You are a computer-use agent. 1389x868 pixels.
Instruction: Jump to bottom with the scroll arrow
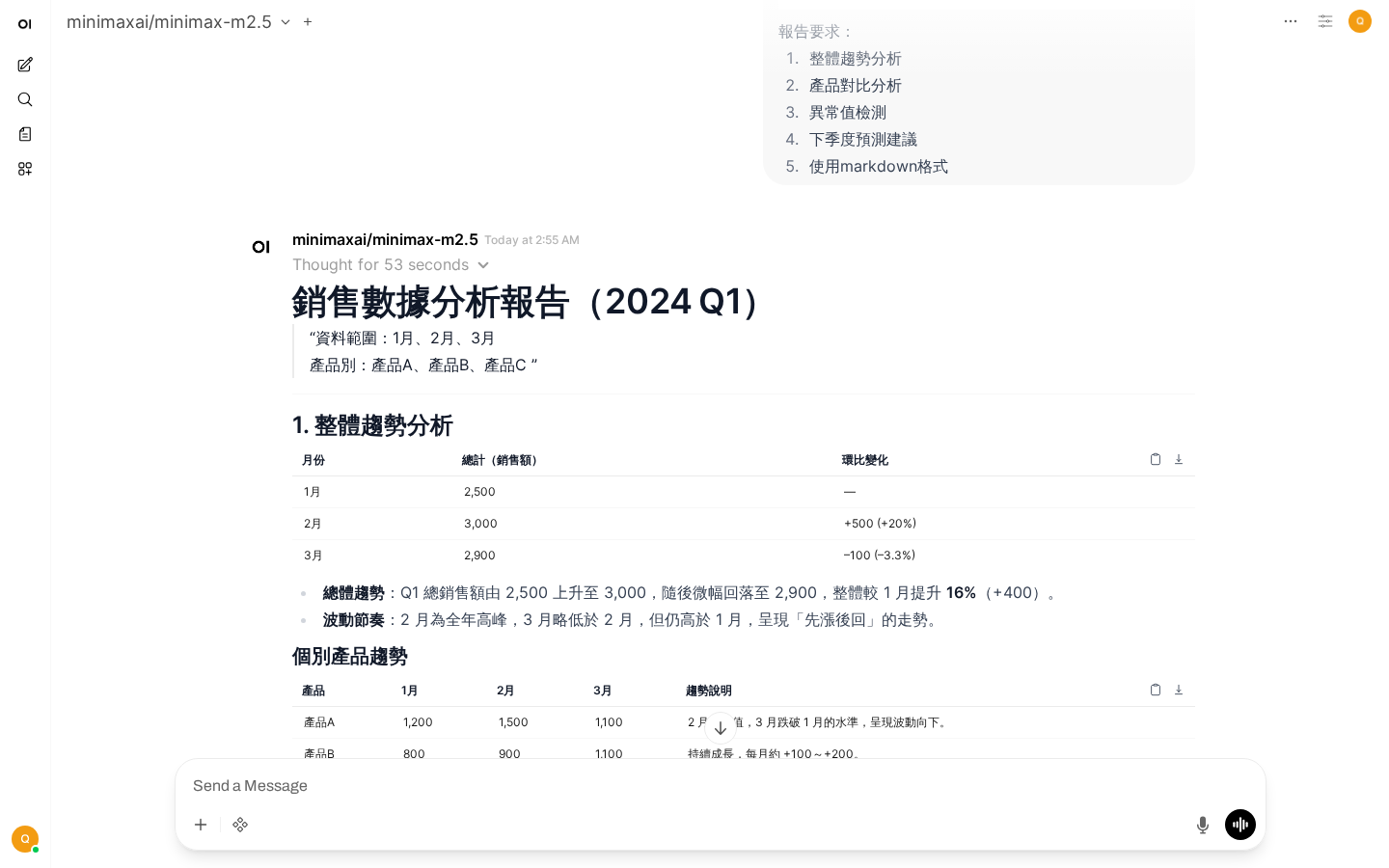[x=721, y=728]
